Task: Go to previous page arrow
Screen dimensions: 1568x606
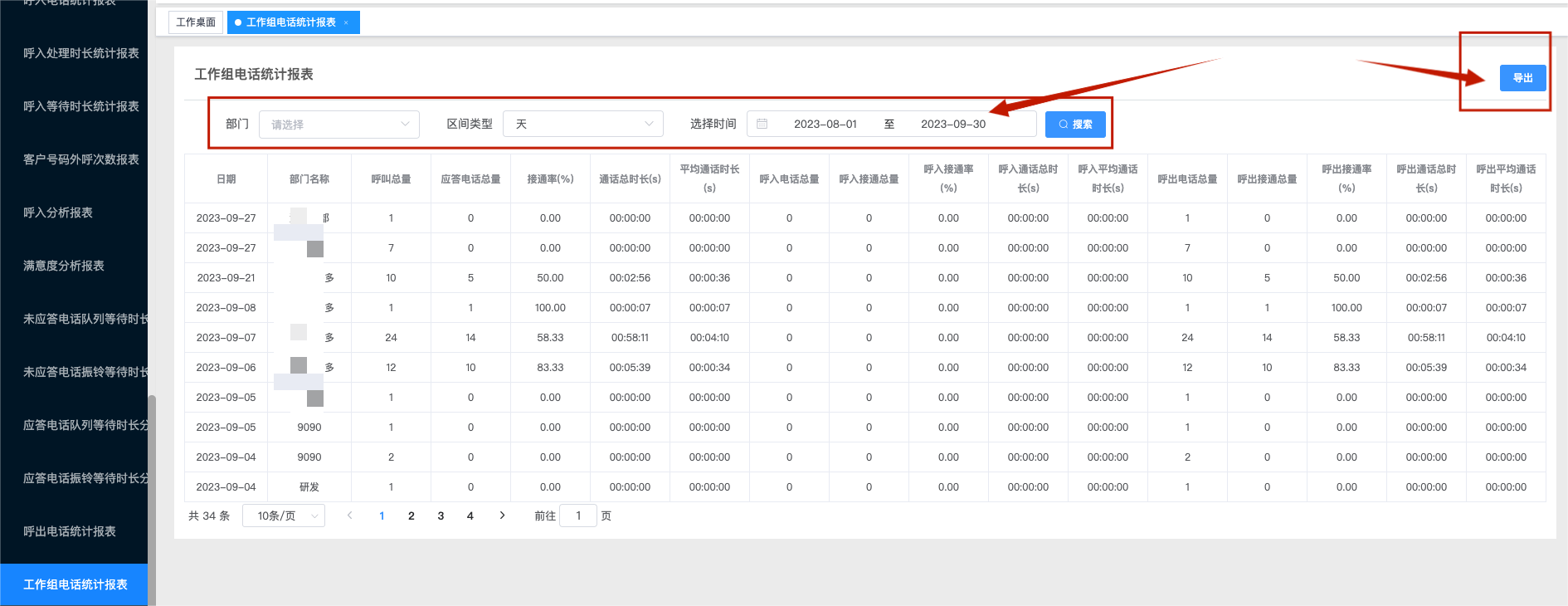Action: click(350, 516)
